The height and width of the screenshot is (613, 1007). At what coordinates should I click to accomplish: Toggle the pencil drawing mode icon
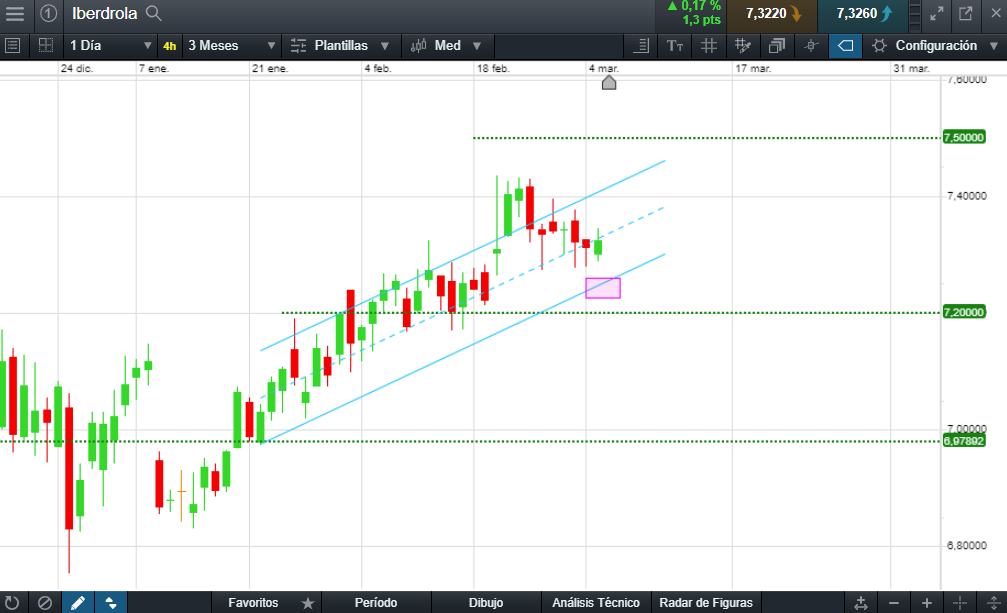click(x=78, y=603)
